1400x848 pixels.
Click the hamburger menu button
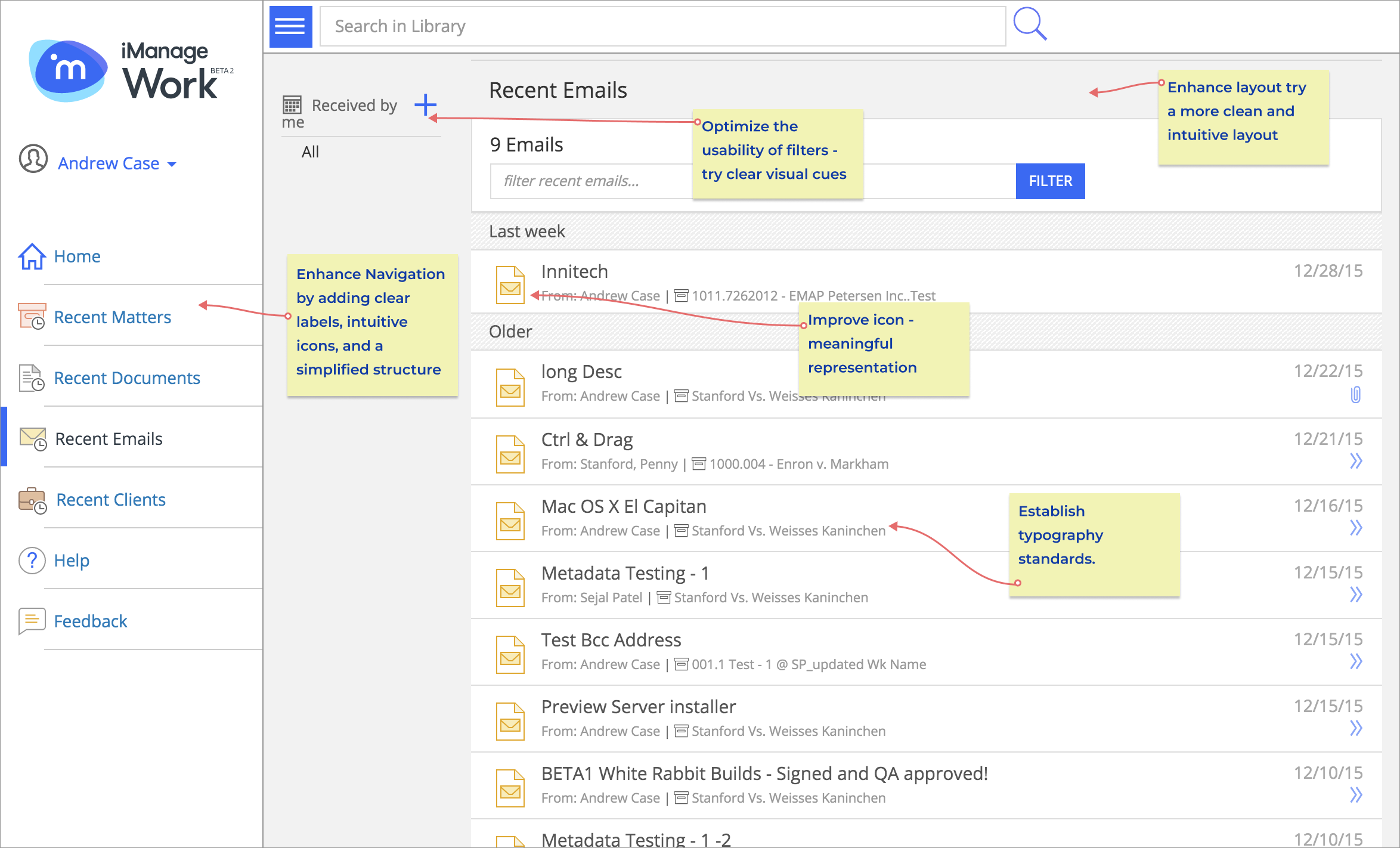pyautogui.click(x=290, y=26)
